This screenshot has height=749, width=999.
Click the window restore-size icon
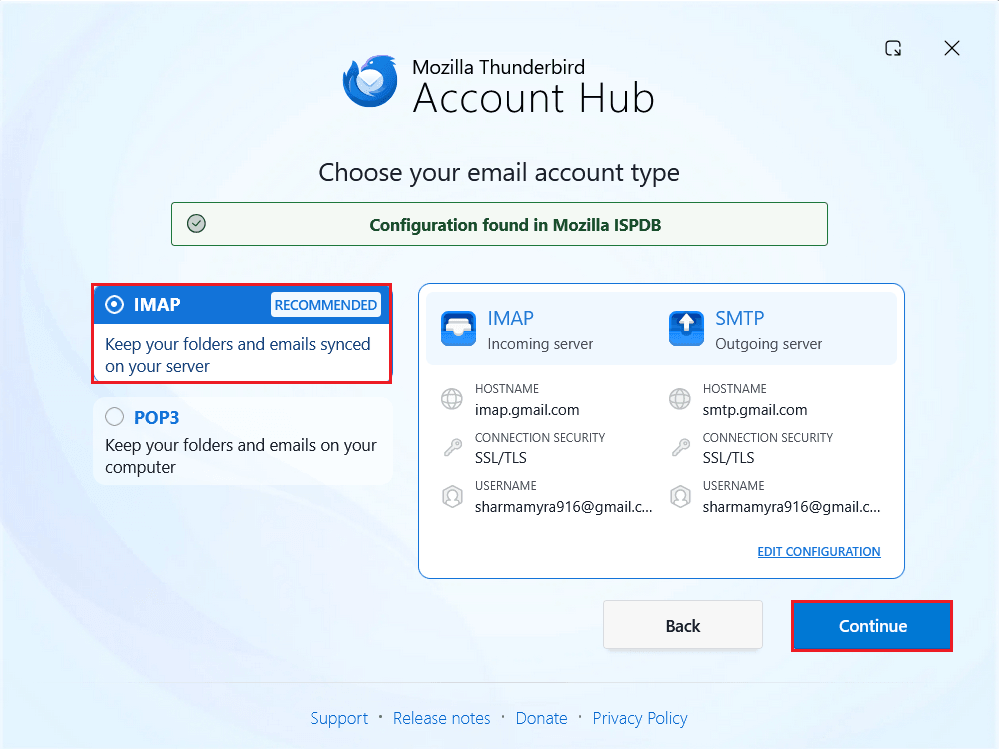coord(893,48)
